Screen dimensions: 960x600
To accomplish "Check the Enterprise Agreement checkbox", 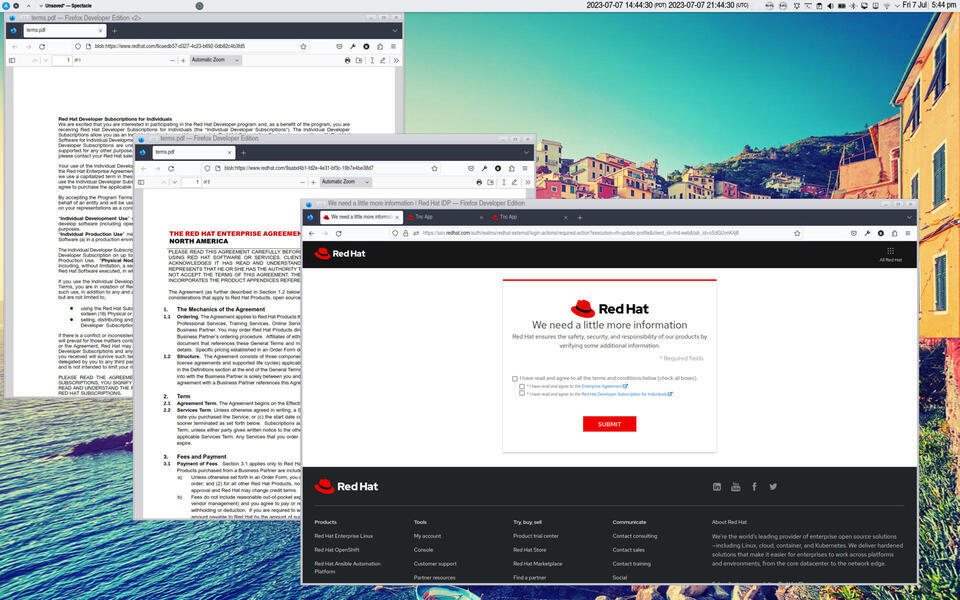I will point(522,386).
